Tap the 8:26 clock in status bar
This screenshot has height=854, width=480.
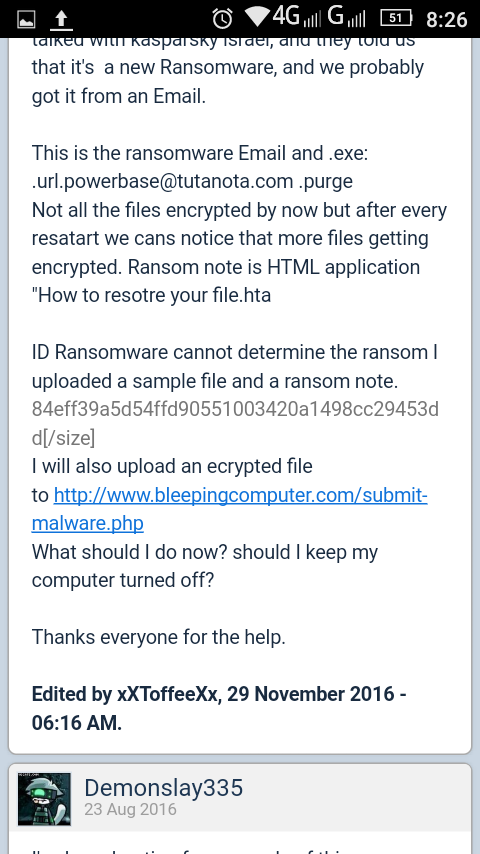[x=447, y=20]
